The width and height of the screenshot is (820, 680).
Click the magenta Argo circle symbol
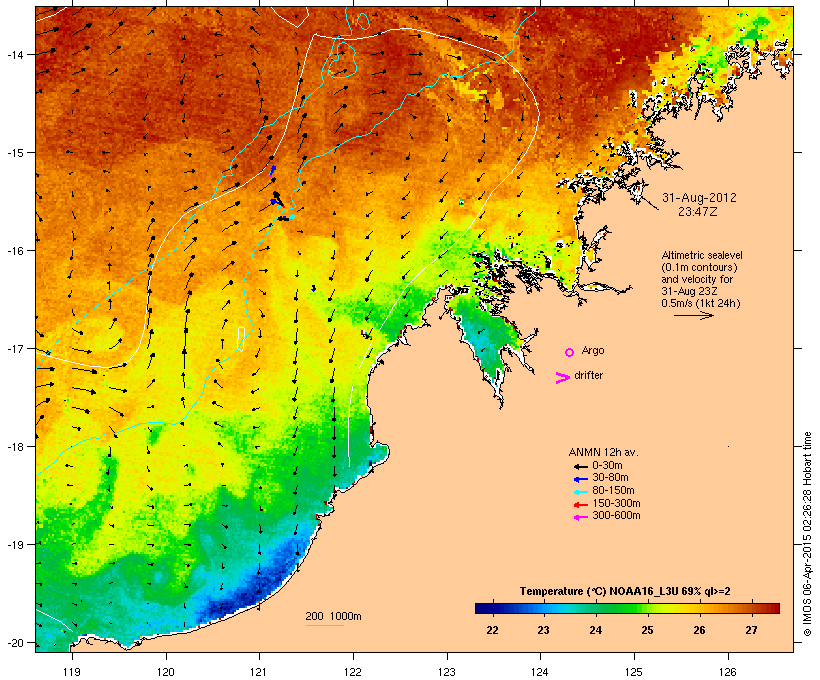tap(570, 353)
